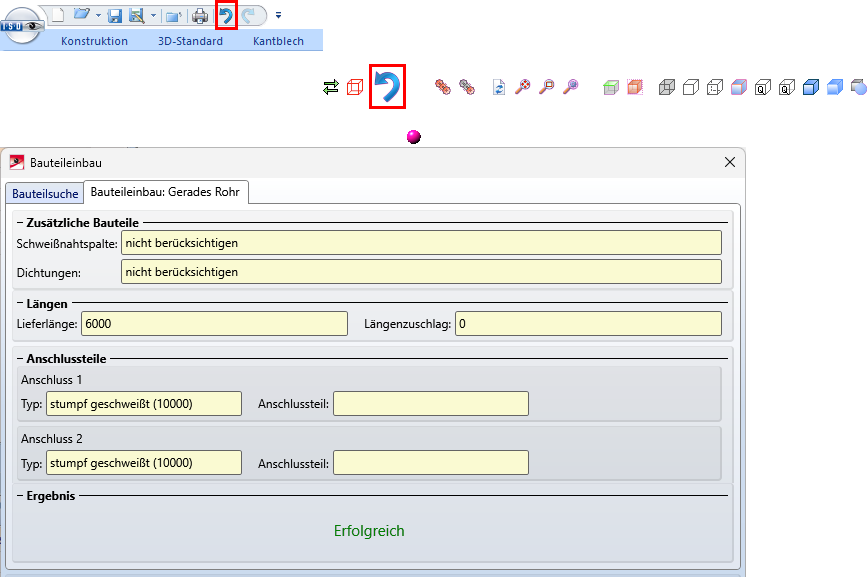This screenshot has height=577, width=867.
Task: Click the orange chain link icon
Action: (x=442, y=87)
